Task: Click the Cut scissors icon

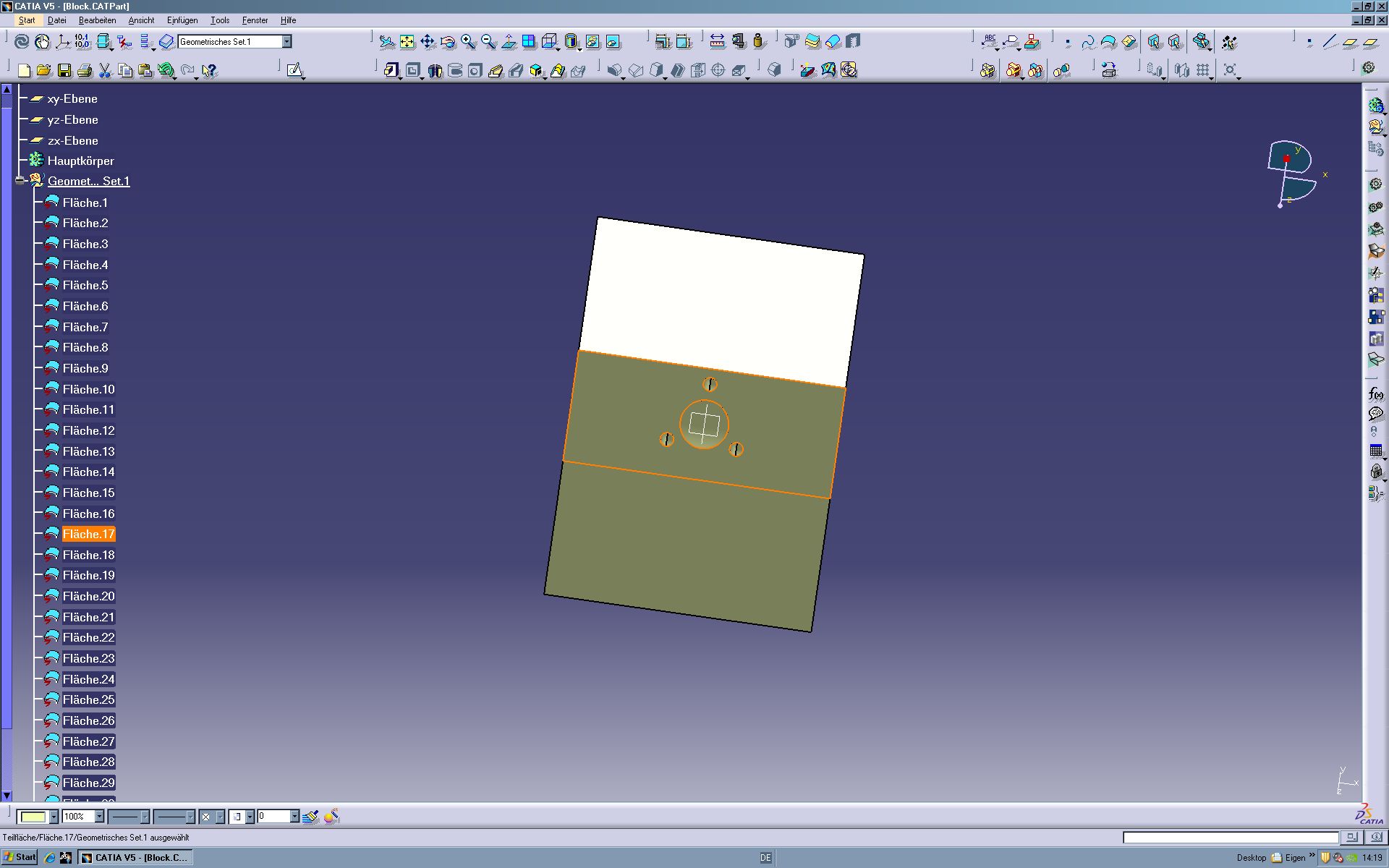Action: pyautogui.click(x=105, y=70)
